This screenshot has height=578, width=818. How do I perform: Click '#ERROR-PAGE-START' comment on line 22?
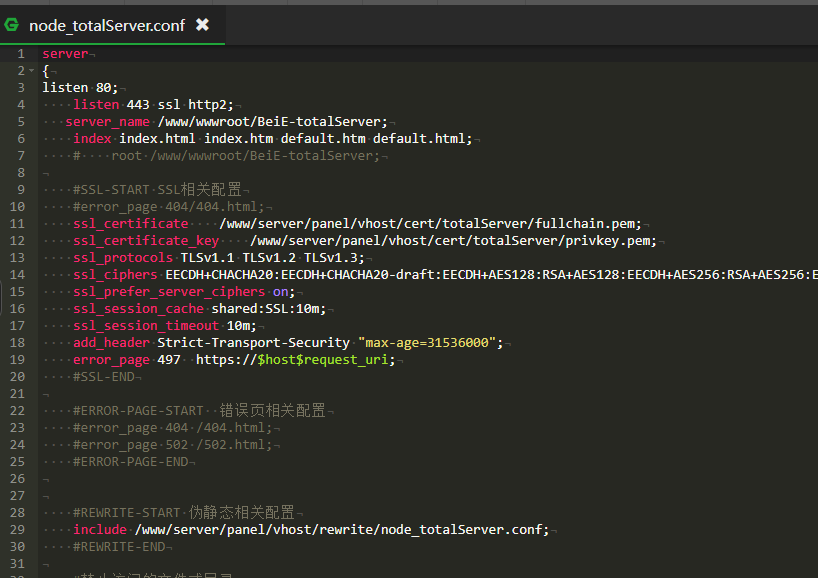138,411
